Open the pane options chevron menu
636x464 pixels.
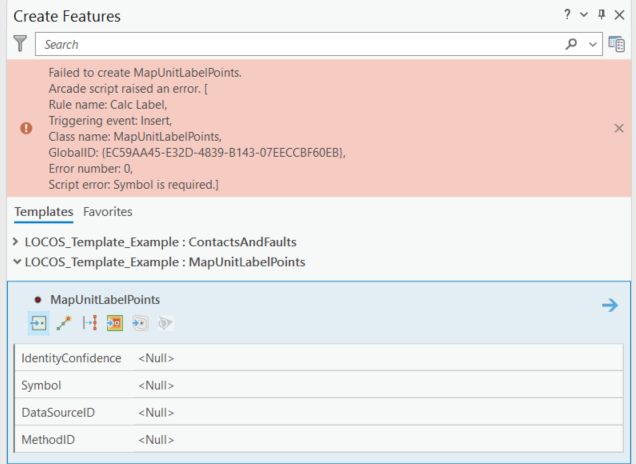[584, 15]
